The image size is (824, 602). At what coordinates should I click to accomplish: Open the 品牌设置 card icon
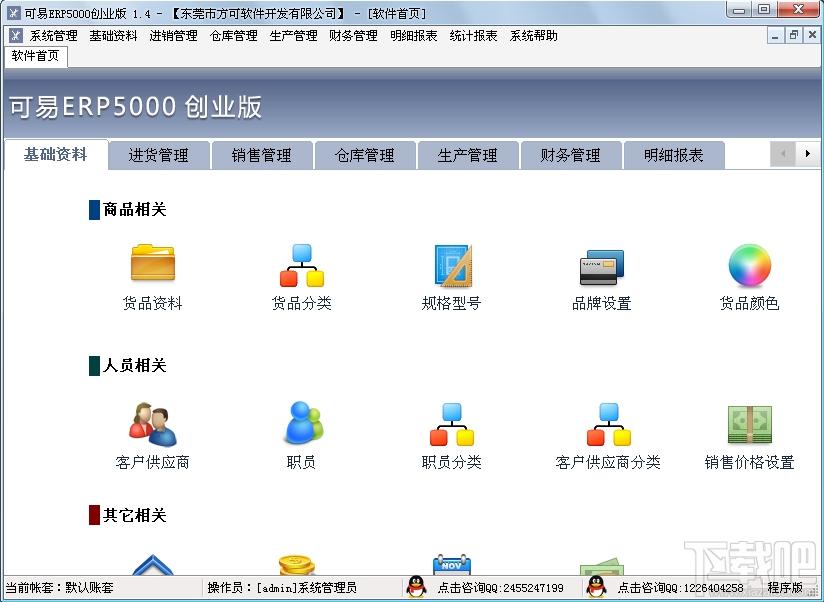click(x=601, y=267)
